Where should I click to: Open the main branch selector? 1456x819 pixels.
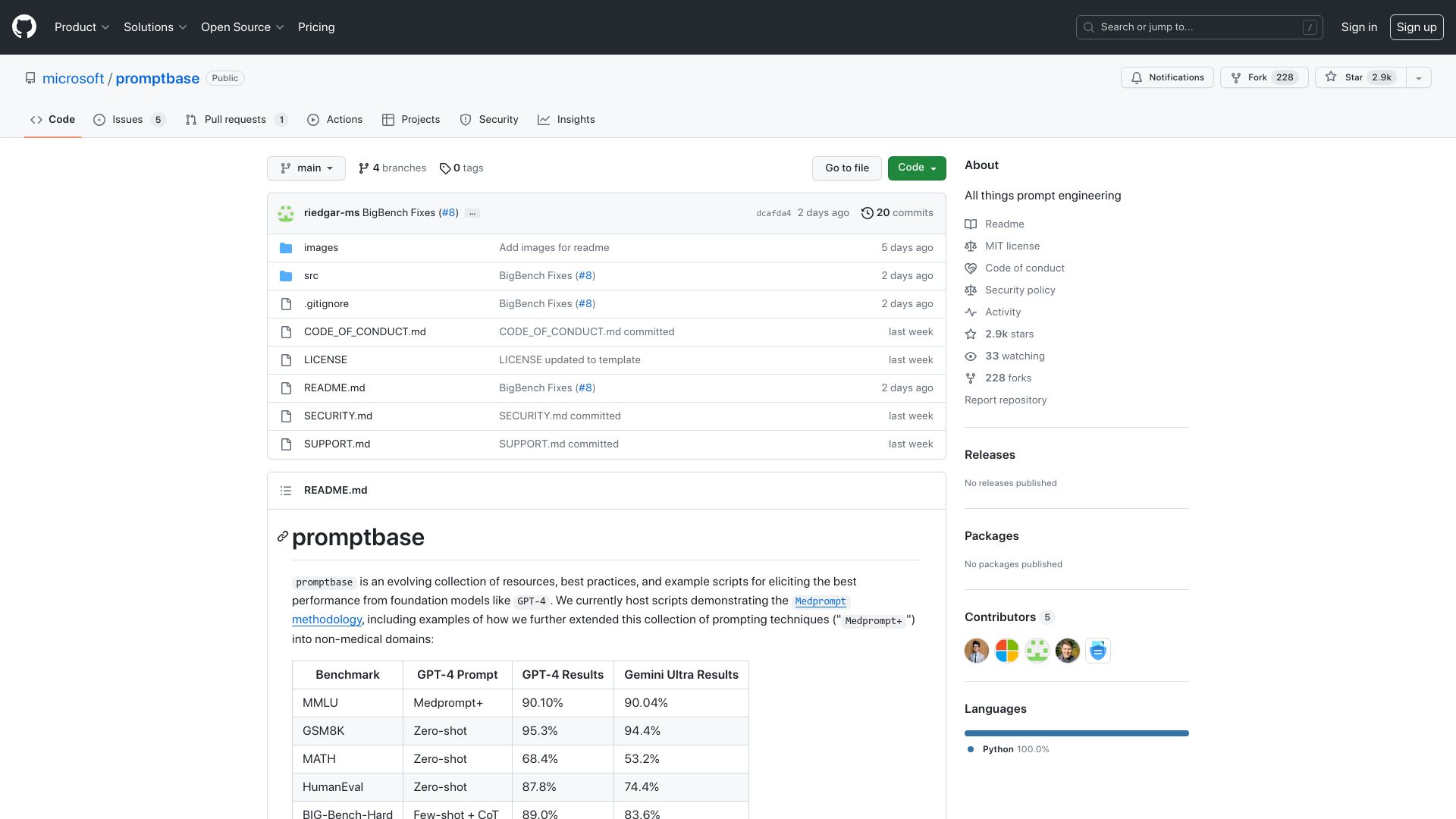306,168
